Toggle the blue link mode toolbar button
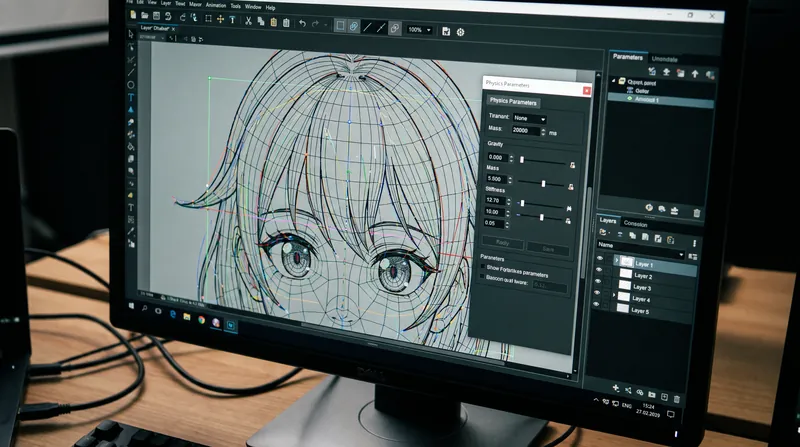 354,27
